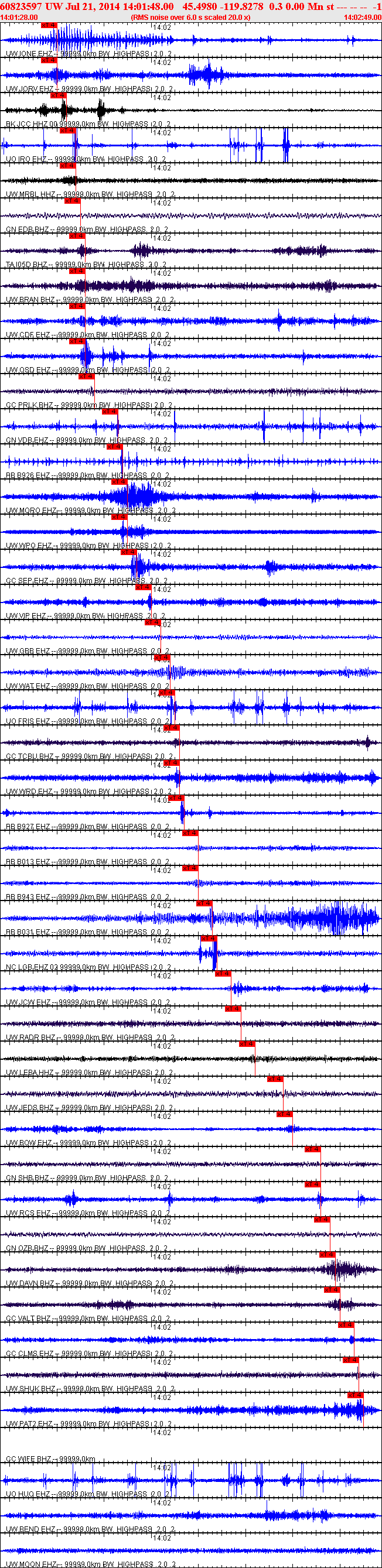
Task: Select the red pick flag on BK JCC trace
Action: (x=58, y=95)
